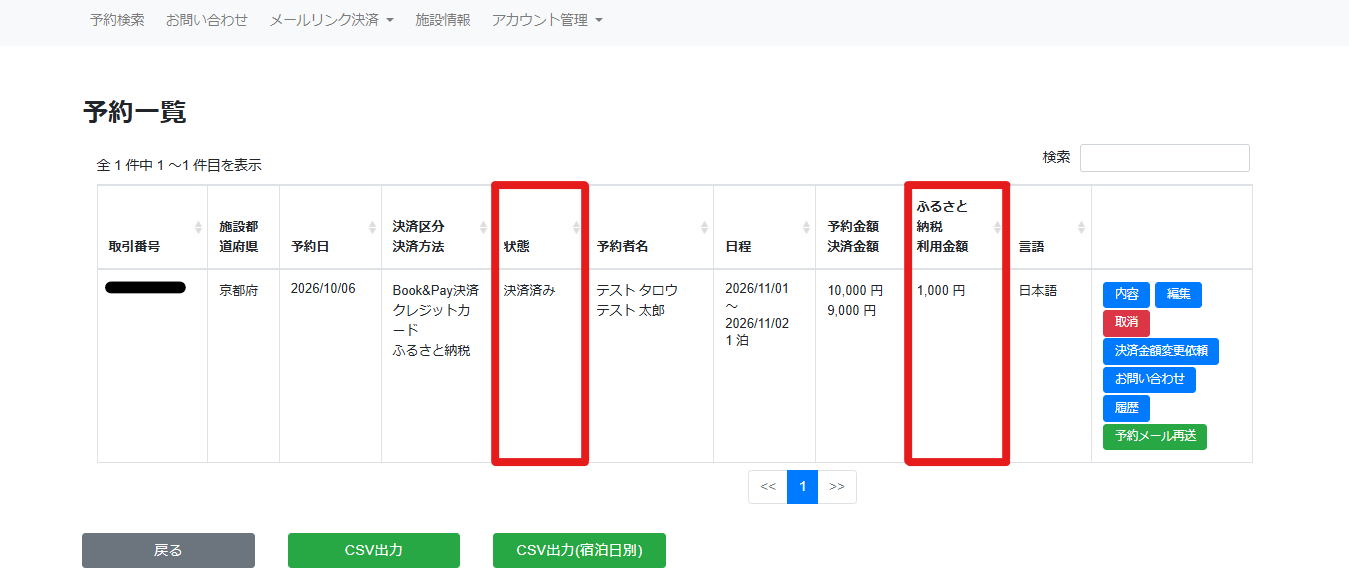The width and height of the screenshot is (1349, 584).
Task: View the reservation 履歴 history
Action: (x=1127, y=408)
